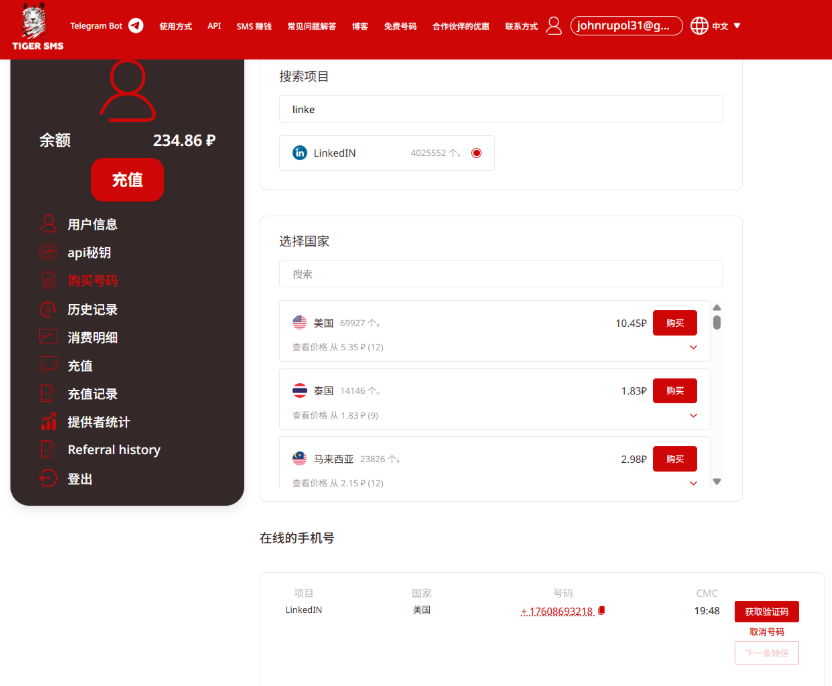Click the johnrupol31@g... account button

pos(626,25)
